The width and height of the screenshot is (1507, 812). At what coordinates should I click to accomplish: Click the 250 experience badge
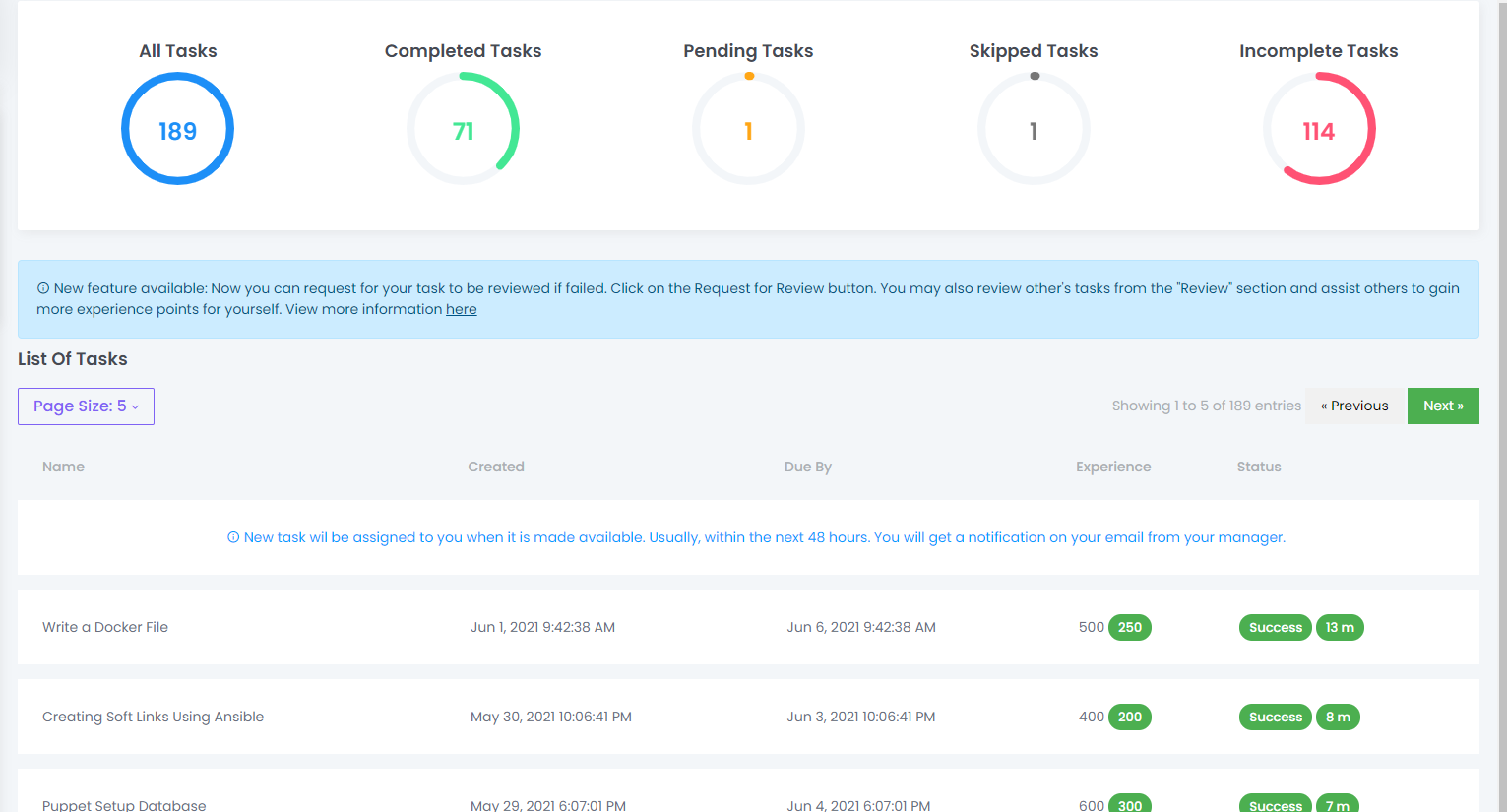[x=1129, y=627]
